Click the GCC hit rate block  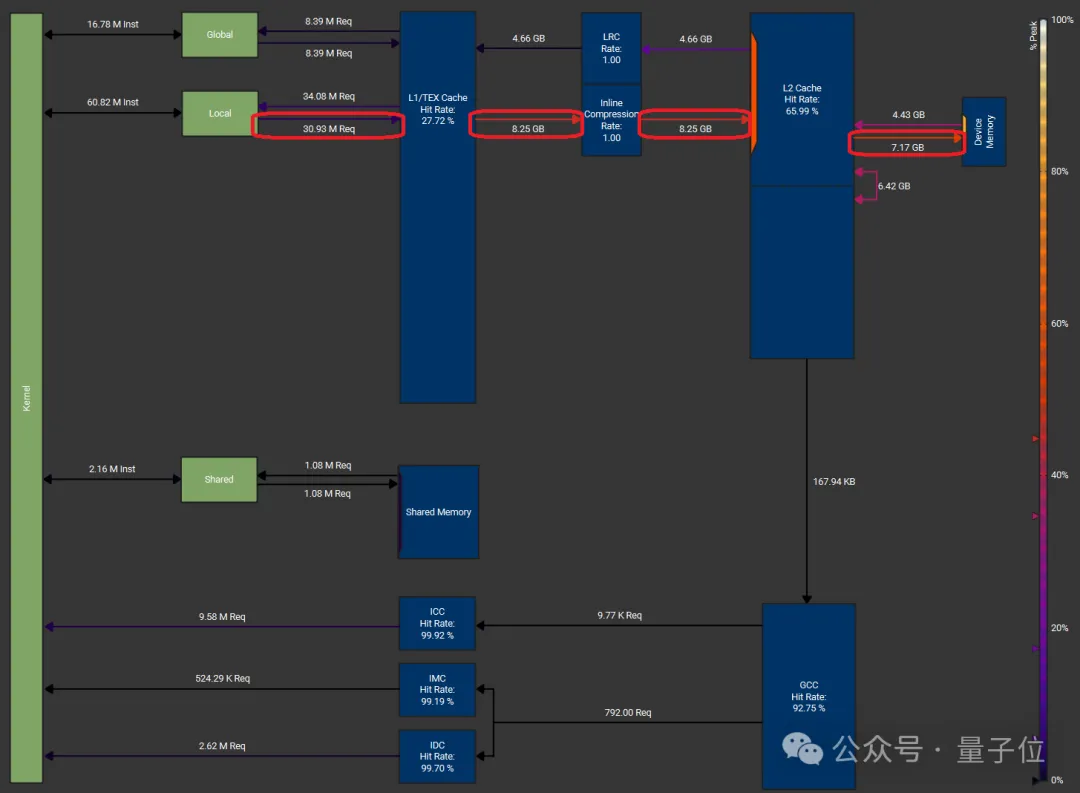[808, 696]
